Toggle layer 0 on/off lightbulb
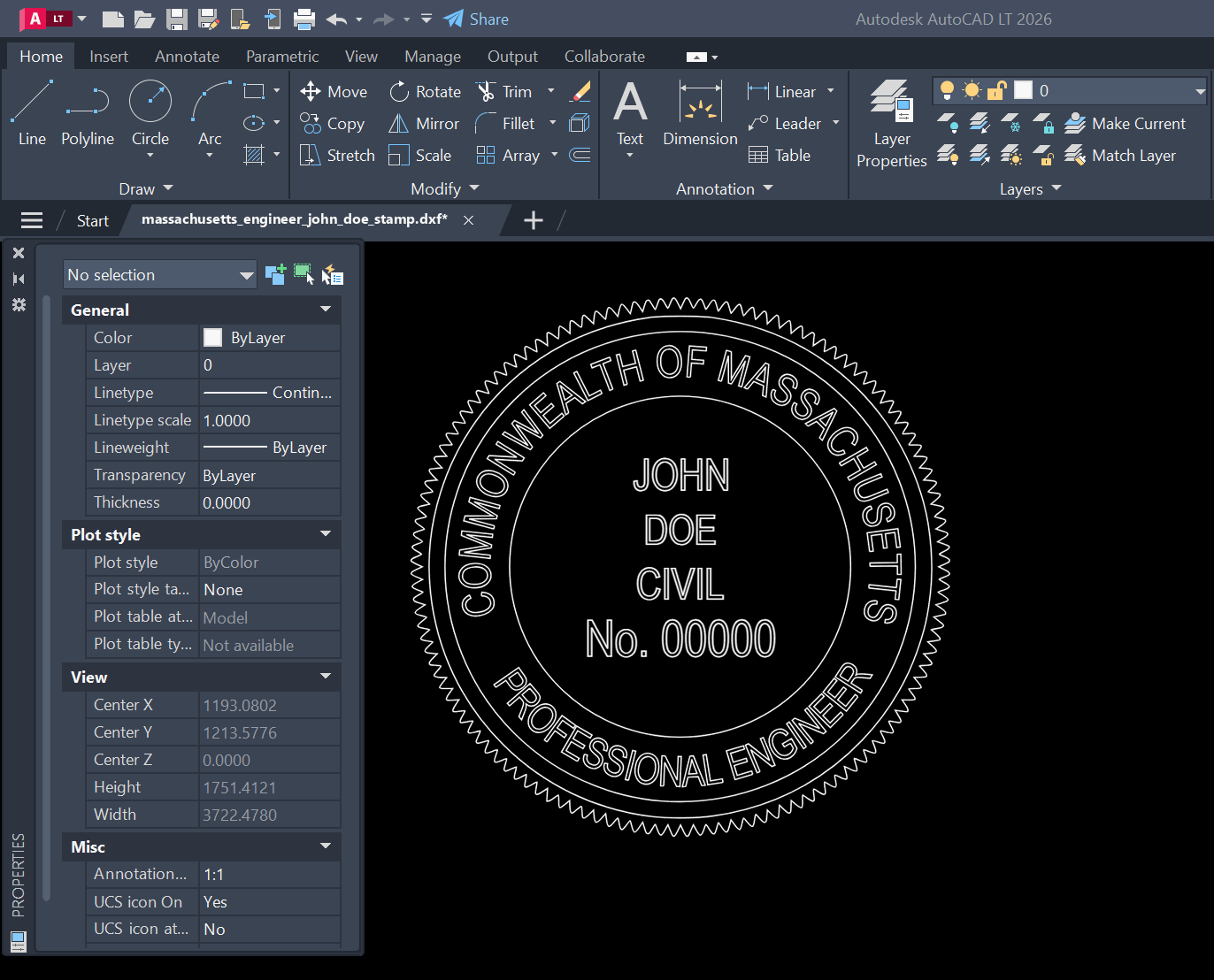The height and width of the screenshot is (980, 1214). [948, 90]
